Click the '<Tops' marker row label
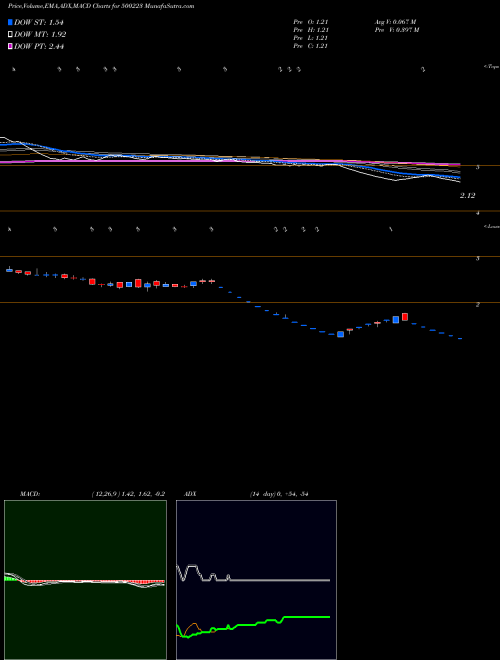Viewport: 500px width, 660px height. pos(492,67)
